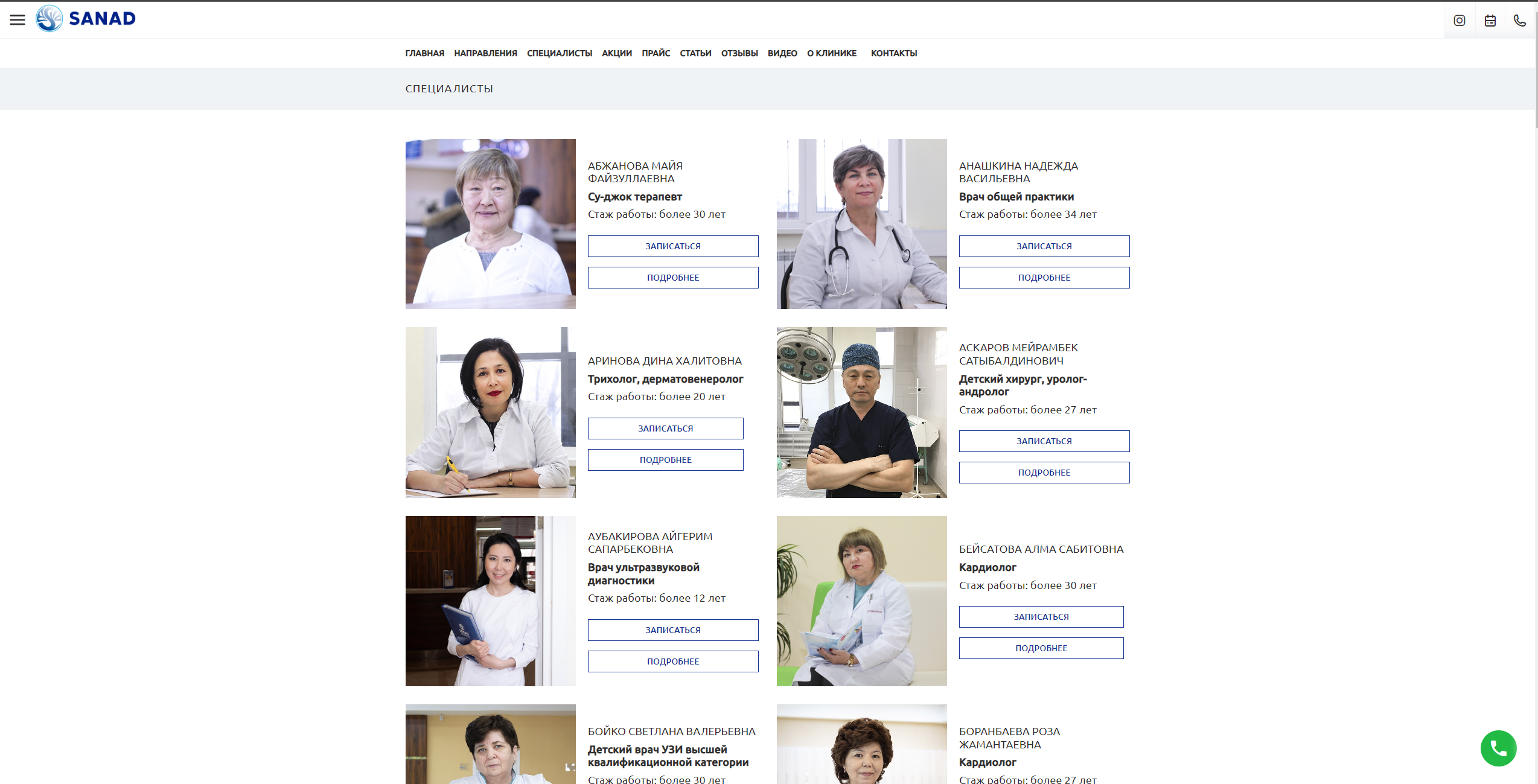Click ЗАПИСАТЬСЯ for Бейсатова Алма
The width and height of the screenshot is (1538, 784).
[x=1041, y=617]
